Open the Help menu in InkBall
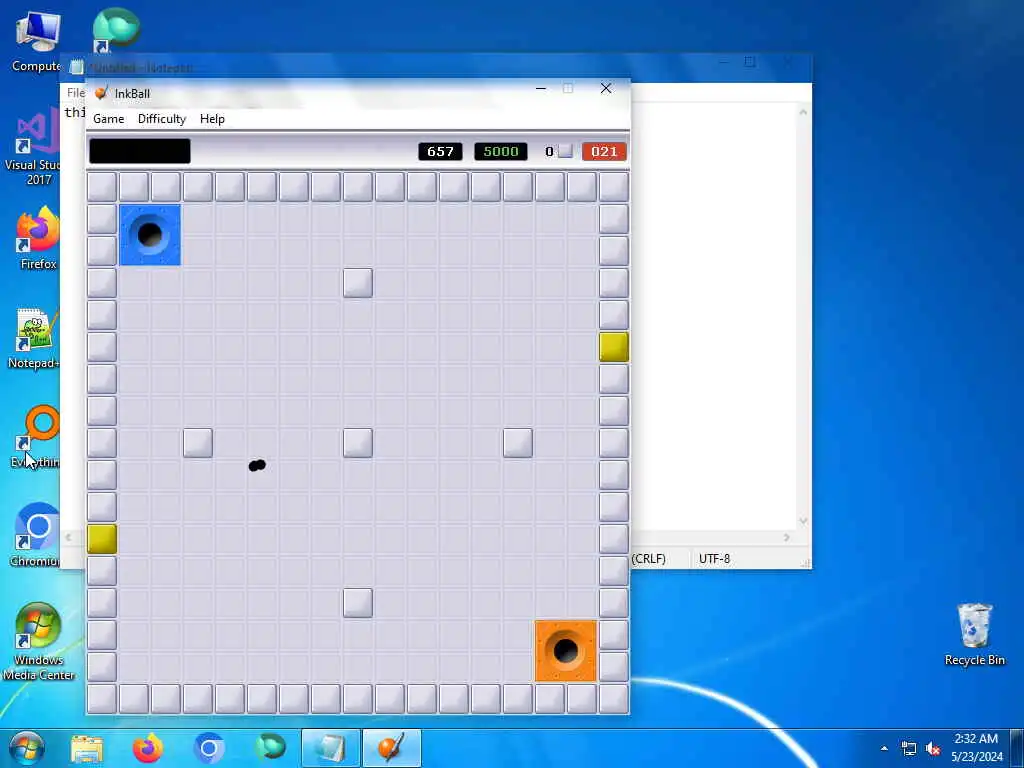Viewport: 1024px width, 768px height. (x=212, y=119)
